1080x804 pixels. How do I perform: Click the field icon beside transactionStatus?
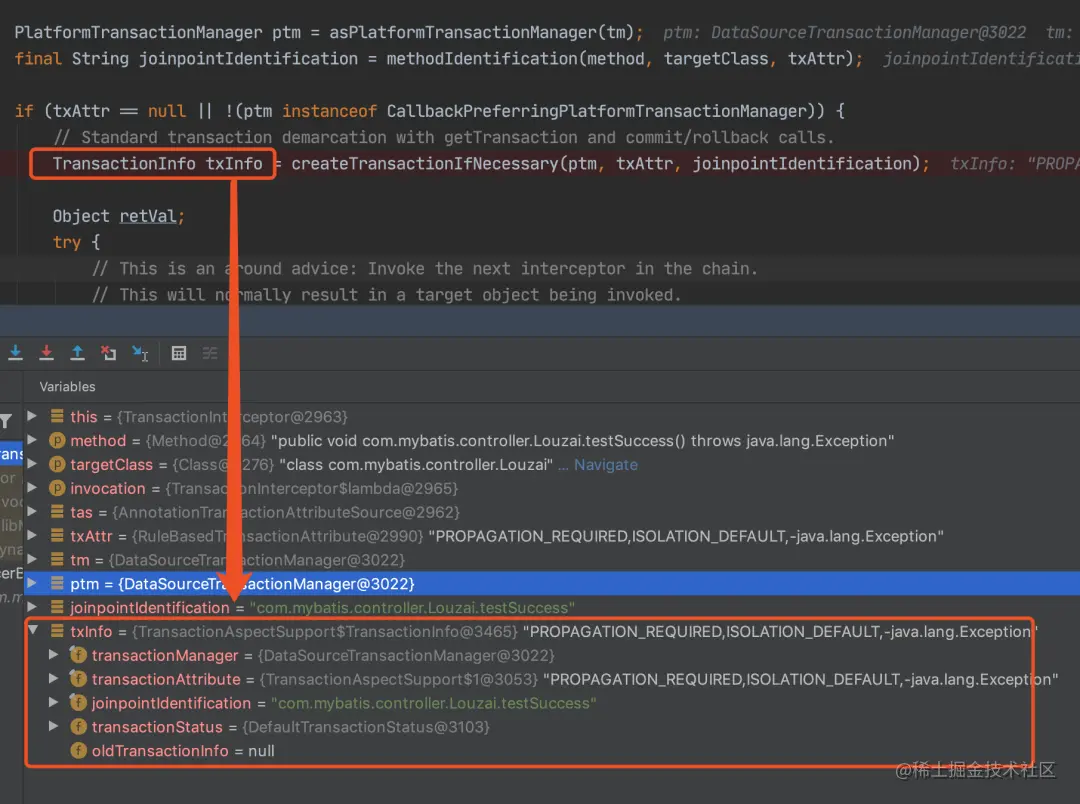click(x=79, y=726)
